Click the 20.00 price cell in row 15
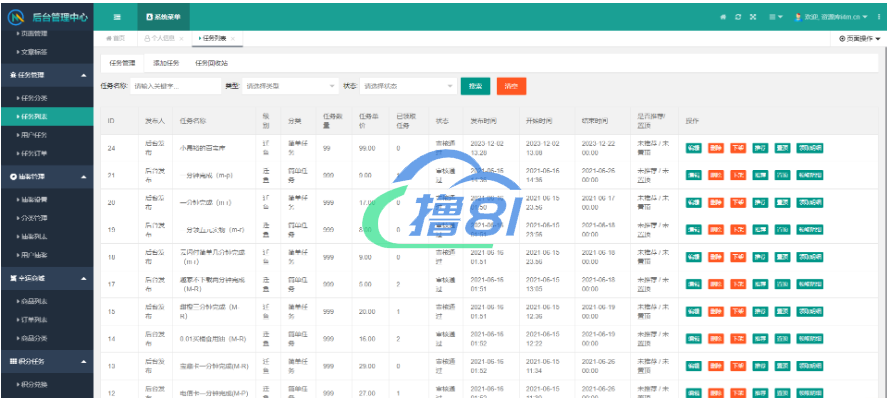 point(368,312)
